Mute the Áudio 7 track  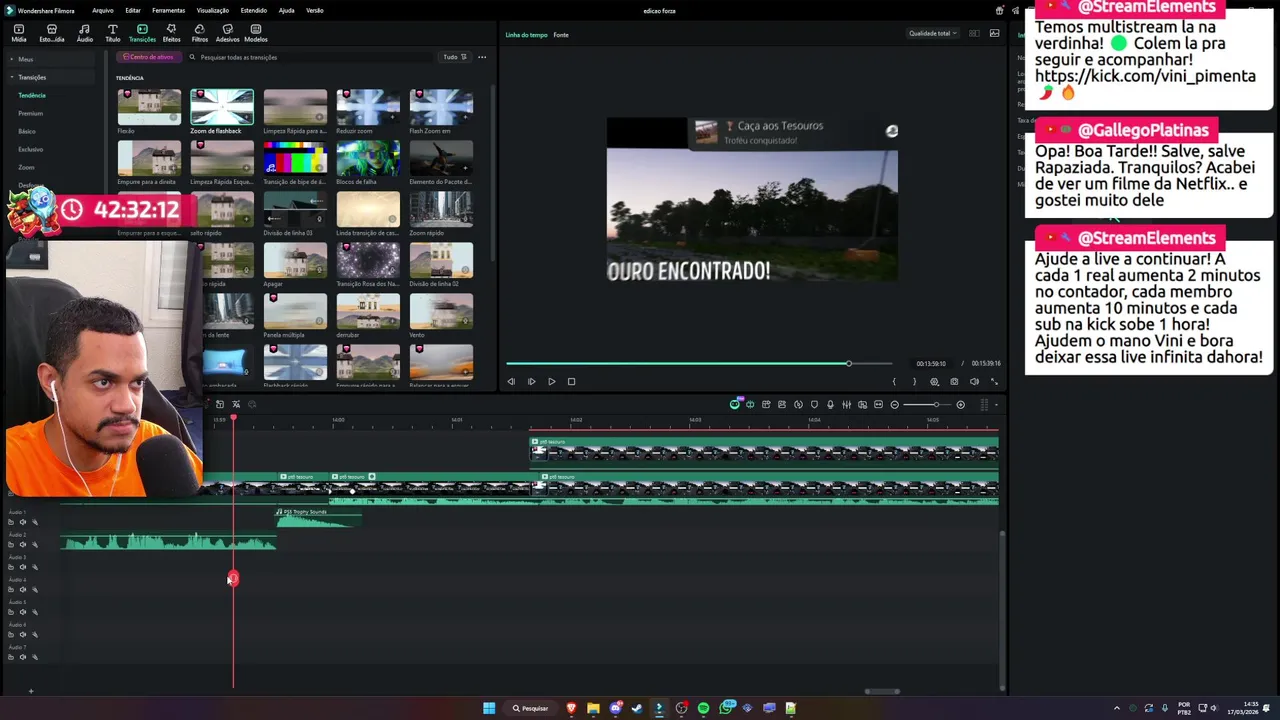point(23,657)
